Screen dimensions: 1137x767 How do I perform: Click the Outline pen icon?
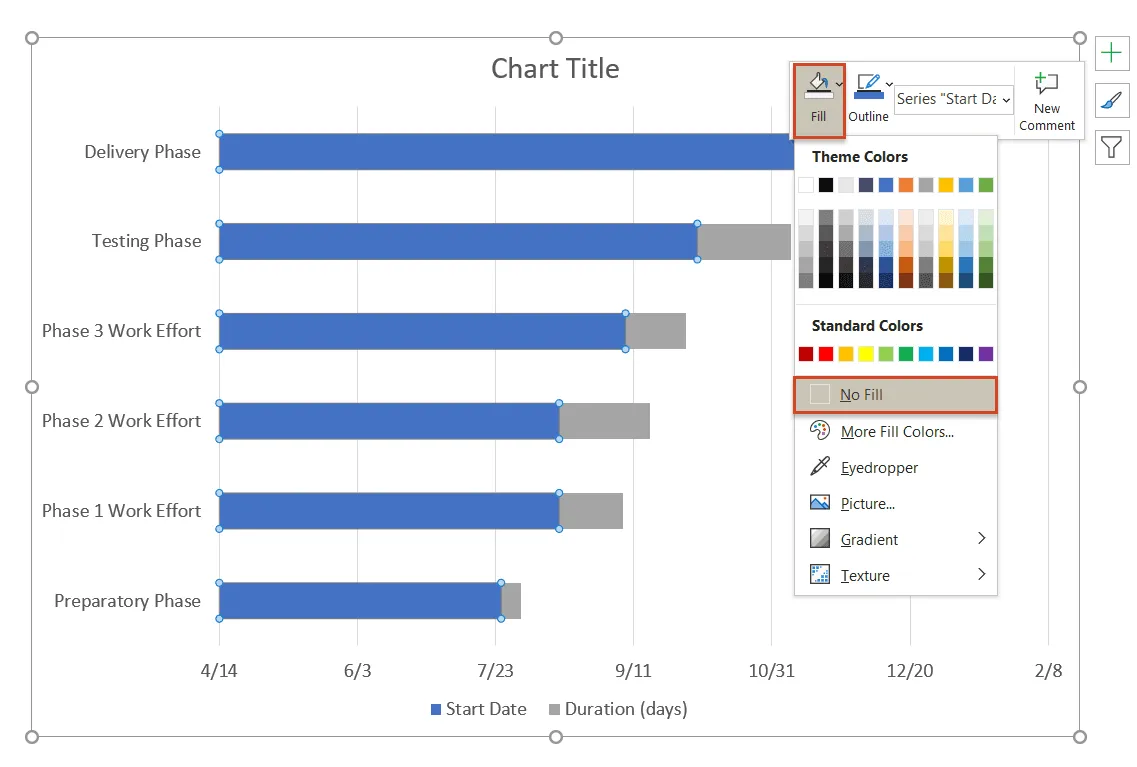pyautogui.click(x=867, y=88)
